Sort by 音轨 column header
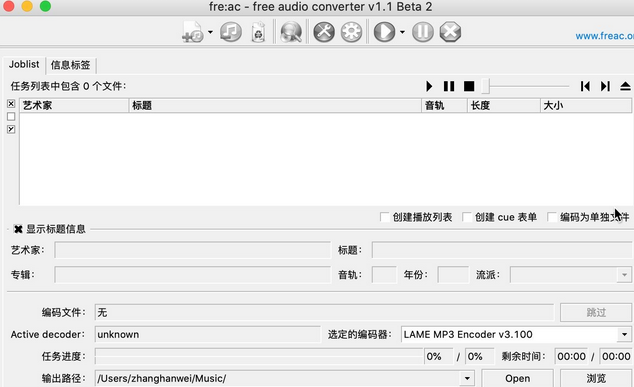This screenshot has width=634, height=387. (444, 106)
